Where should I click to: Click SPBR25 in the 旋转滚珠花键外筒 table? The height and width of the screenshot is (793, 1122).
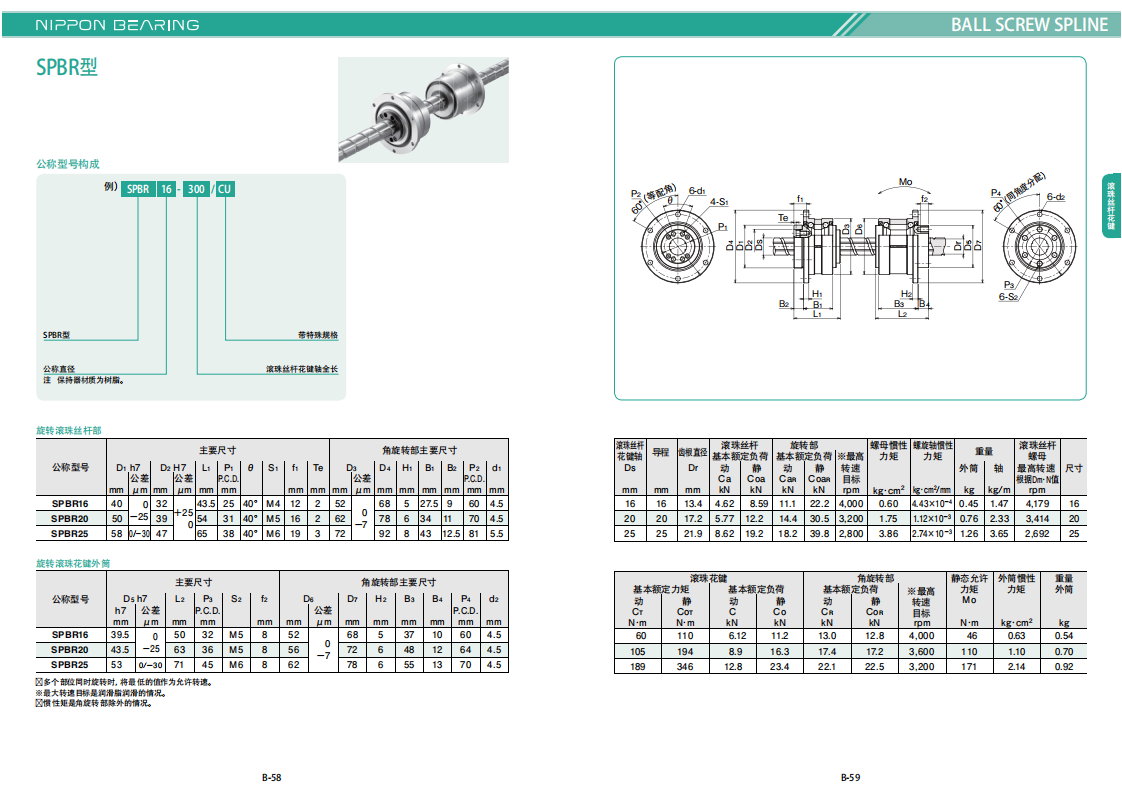(70, 665)
